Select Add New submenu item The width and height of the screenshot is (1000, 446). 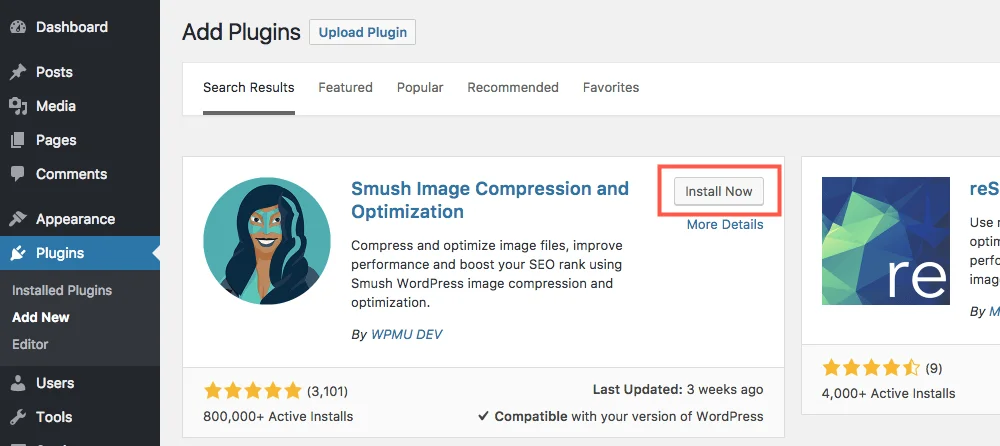tap(41, 317)
